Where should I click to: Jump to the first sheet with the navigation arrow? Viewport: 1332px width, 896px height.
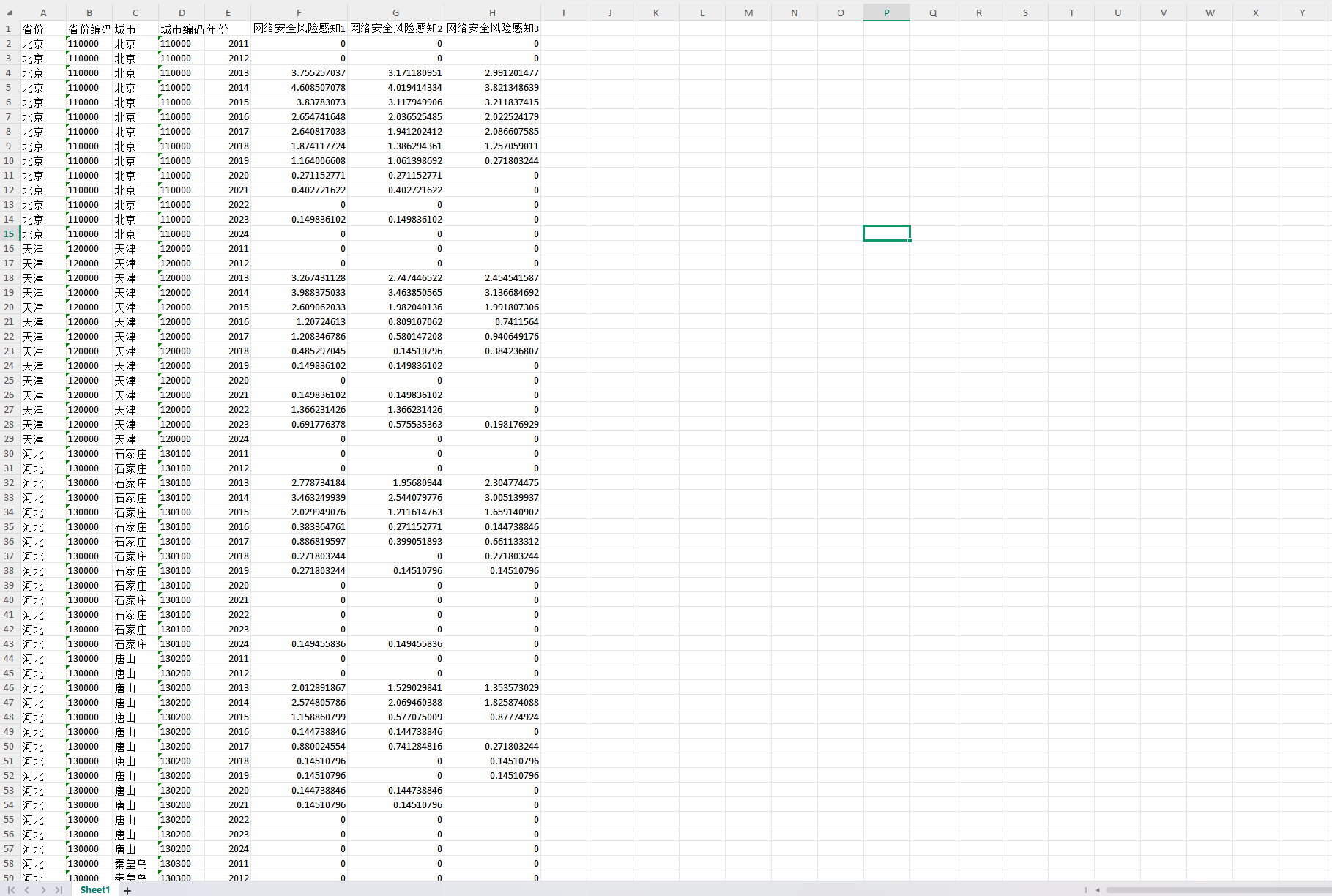(11, 890)
